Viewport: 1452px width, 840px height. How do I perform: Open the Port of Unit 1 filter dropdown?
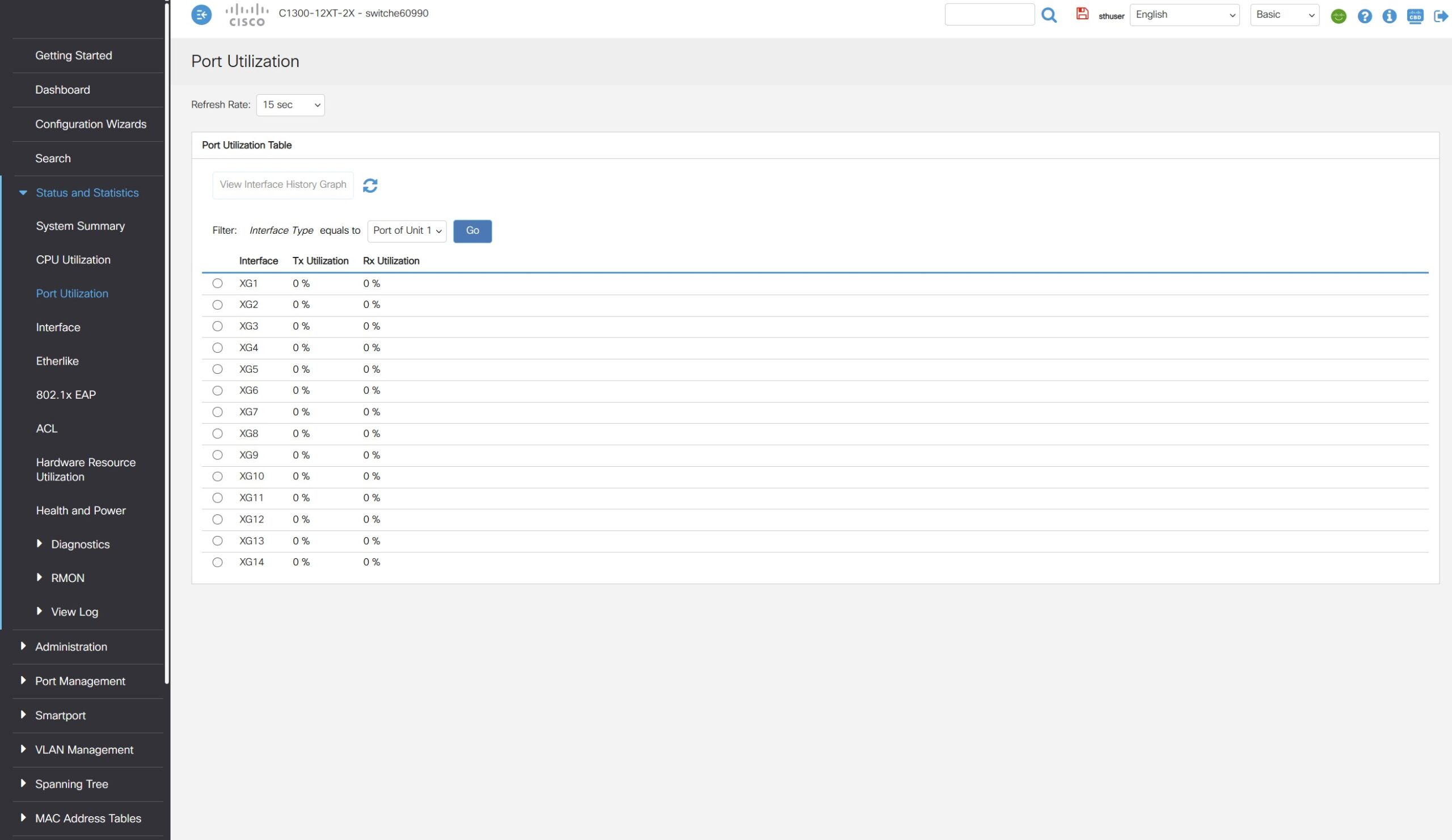(x=407, y=231)
